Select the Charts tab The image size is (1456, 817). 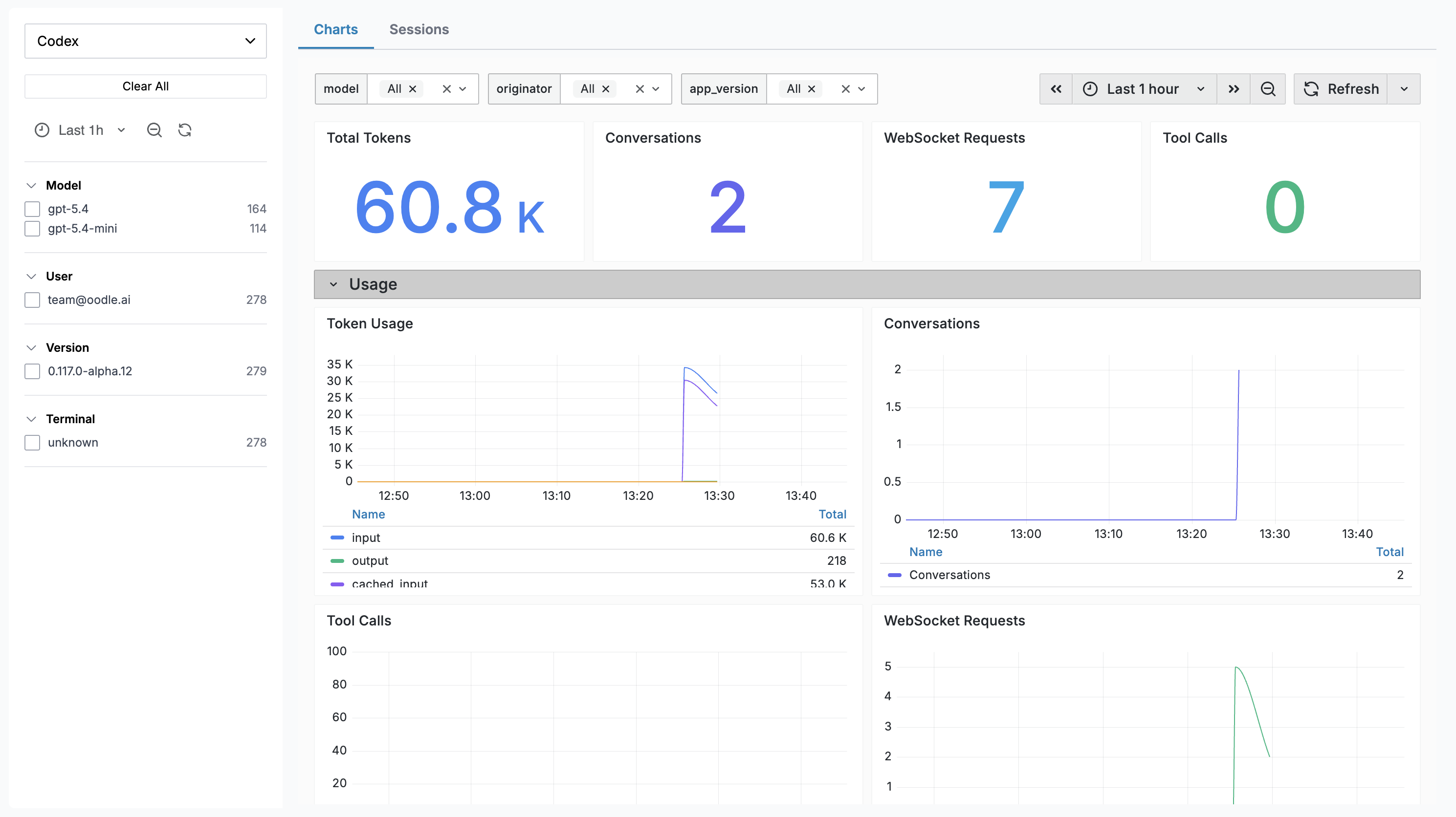click(336, 29)
